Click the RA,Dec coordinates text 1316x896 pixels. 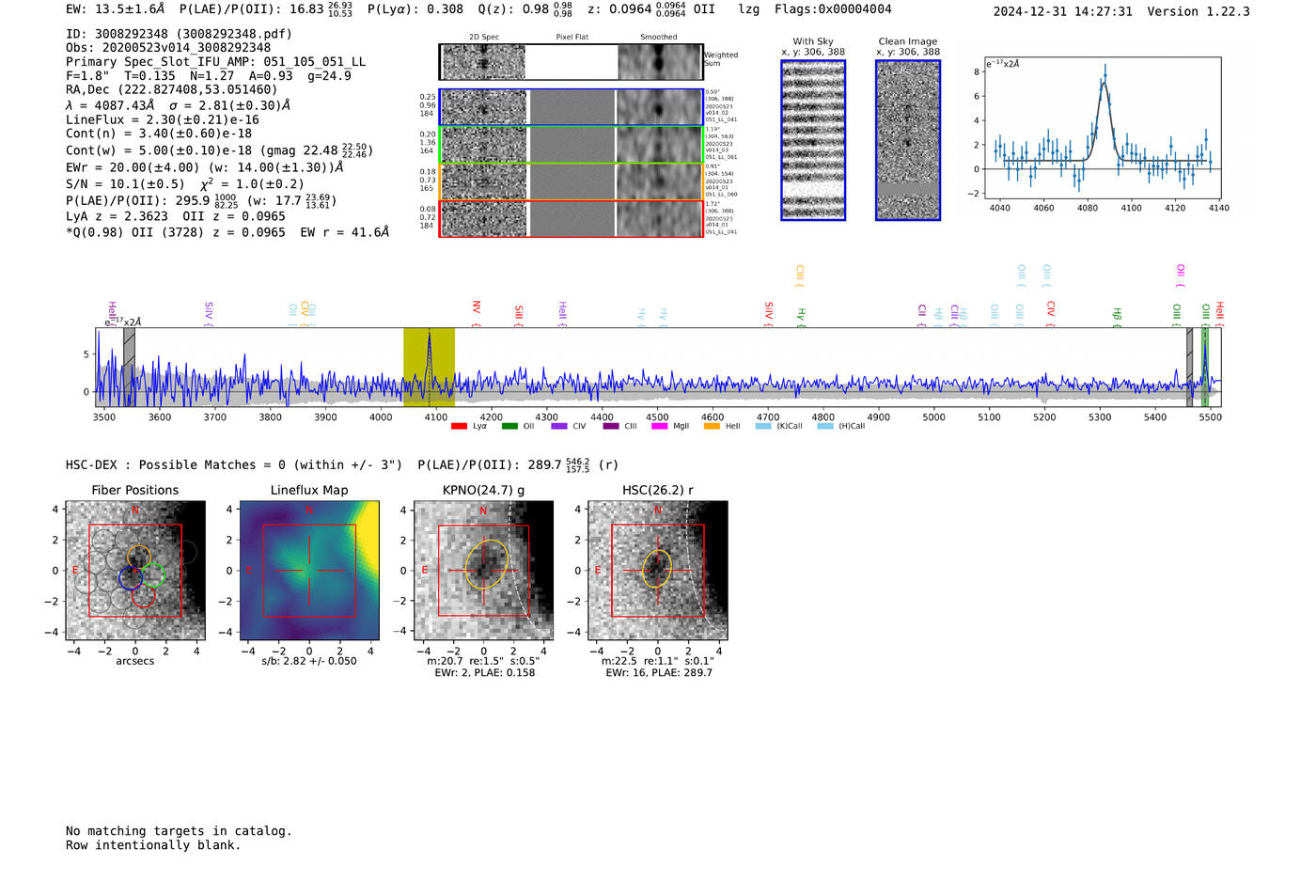click(172, 90)
